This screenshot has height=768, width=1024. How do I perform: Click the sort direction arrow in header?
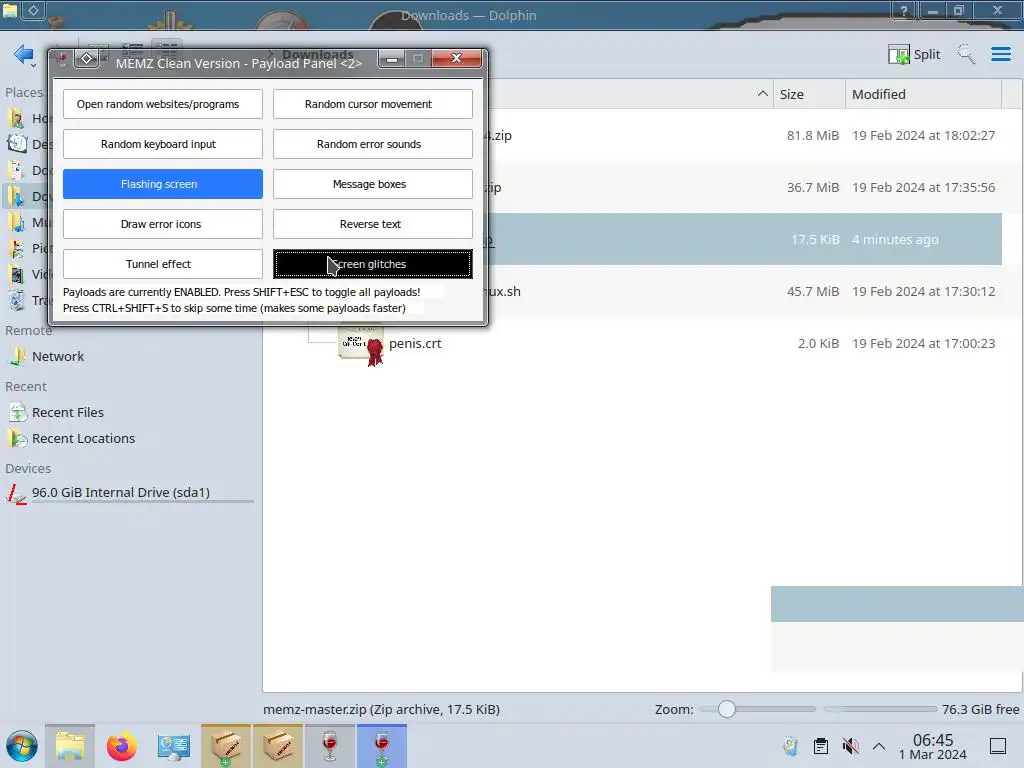(762, 94)
